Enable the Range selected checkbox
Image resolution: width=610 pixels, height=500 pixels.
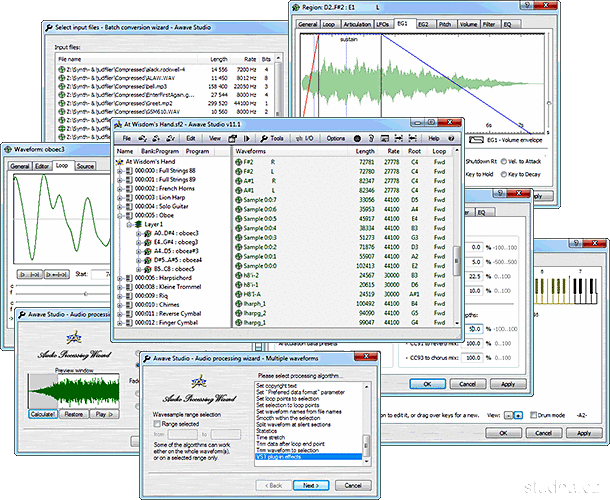click(157, 424)
